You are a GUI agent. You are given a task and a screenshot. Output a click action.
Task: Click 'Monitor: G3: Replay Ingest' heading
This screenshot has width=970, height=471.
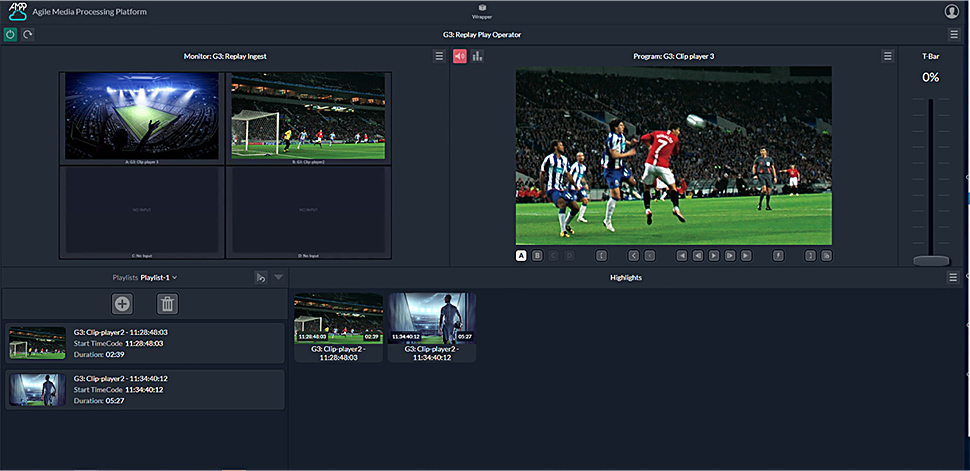coord(225,56)
